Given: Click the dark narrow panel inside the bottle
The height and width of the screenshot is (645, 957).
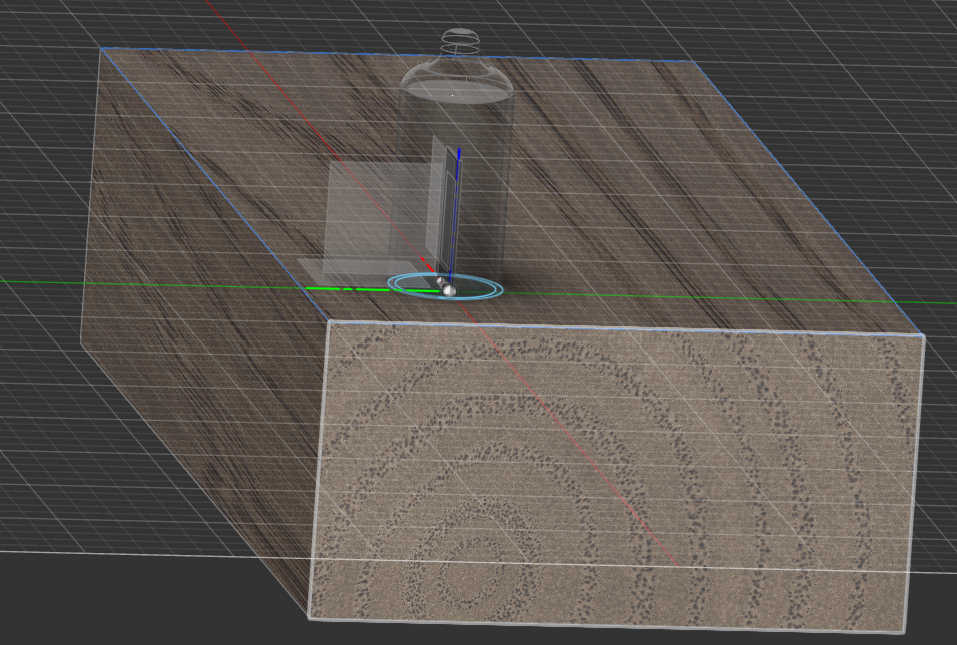Looking at the screenshot, I should click(x=440, y=200).
